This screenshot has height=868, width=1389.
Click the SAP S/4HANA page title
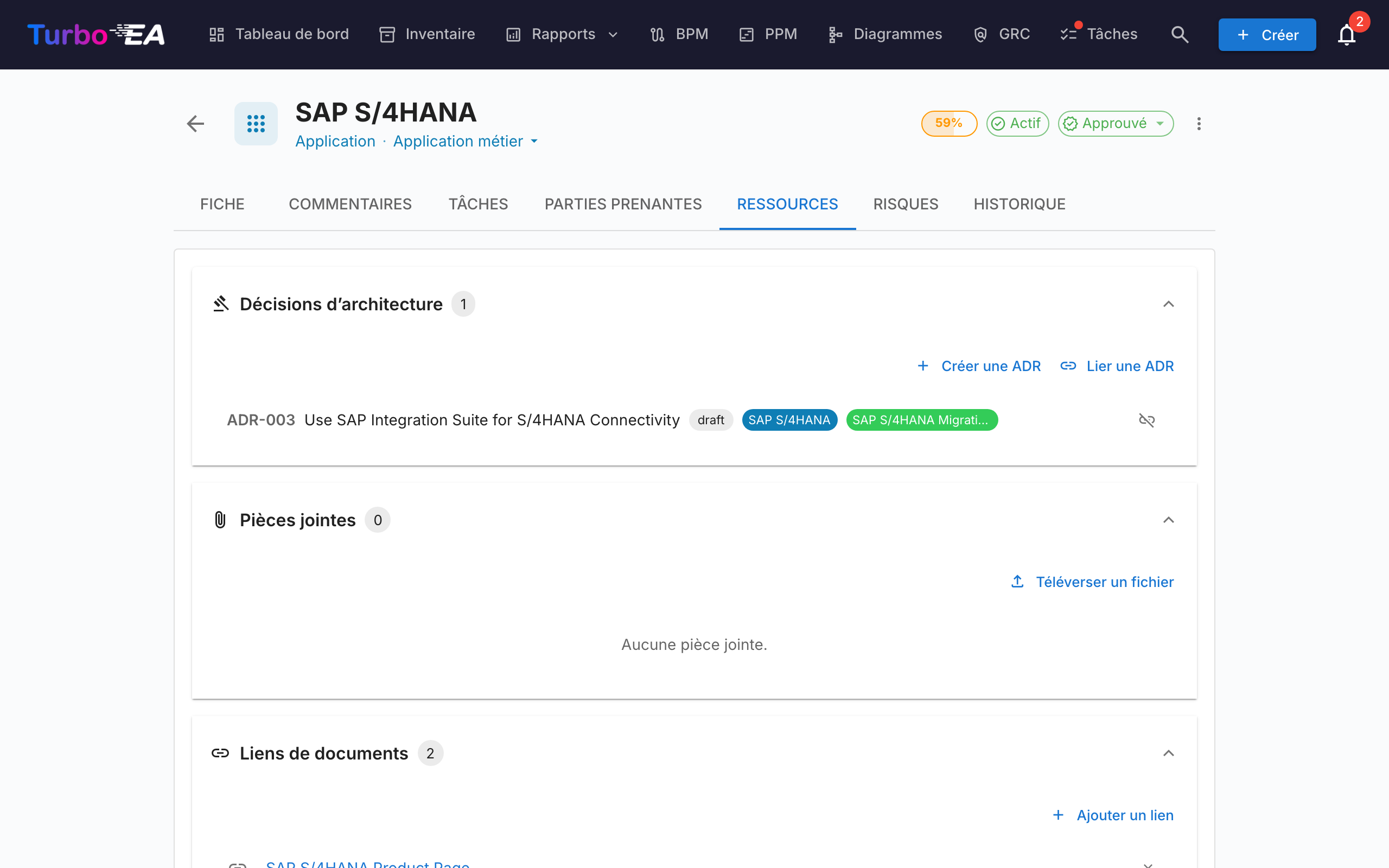tap(386, 112)
